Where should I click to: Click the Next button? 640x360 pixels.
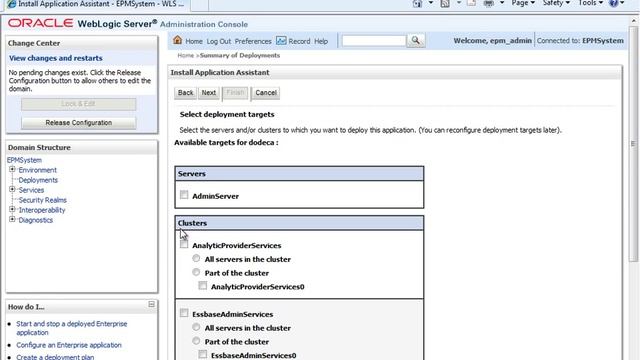pos(209,93)
